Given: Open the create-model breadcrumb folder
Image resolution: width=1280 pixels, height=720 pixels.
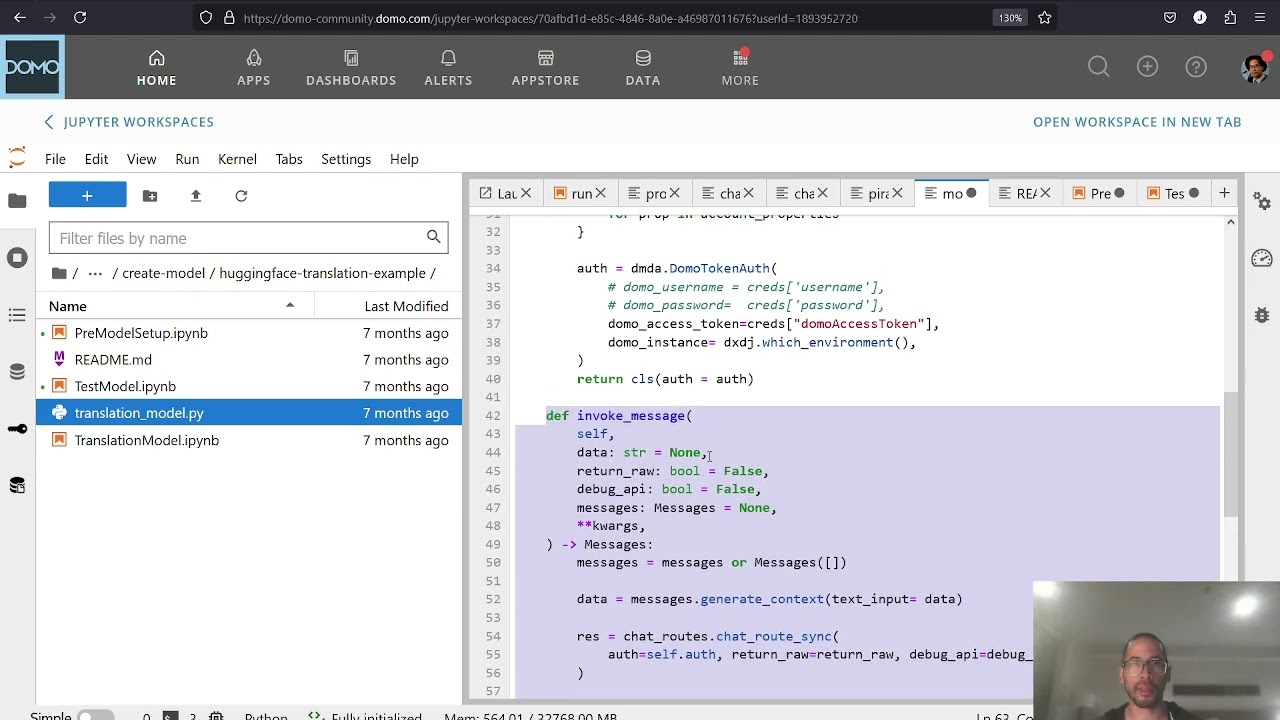Looking at the screenshot, I should (163, 273).
